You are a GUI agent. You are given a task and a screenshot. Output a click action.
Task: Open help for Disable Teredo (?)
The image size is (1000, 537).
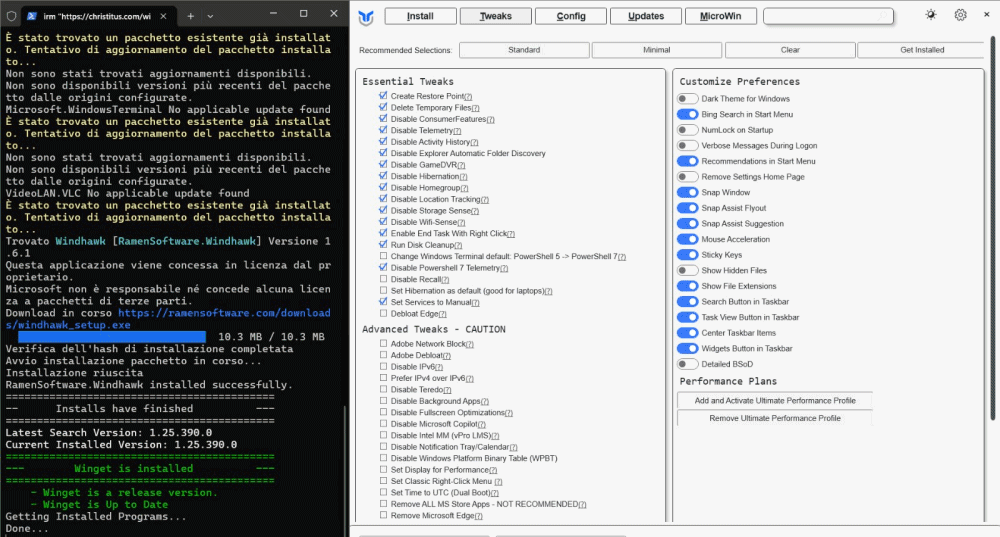pyautogui.click(x=447, y=390)
